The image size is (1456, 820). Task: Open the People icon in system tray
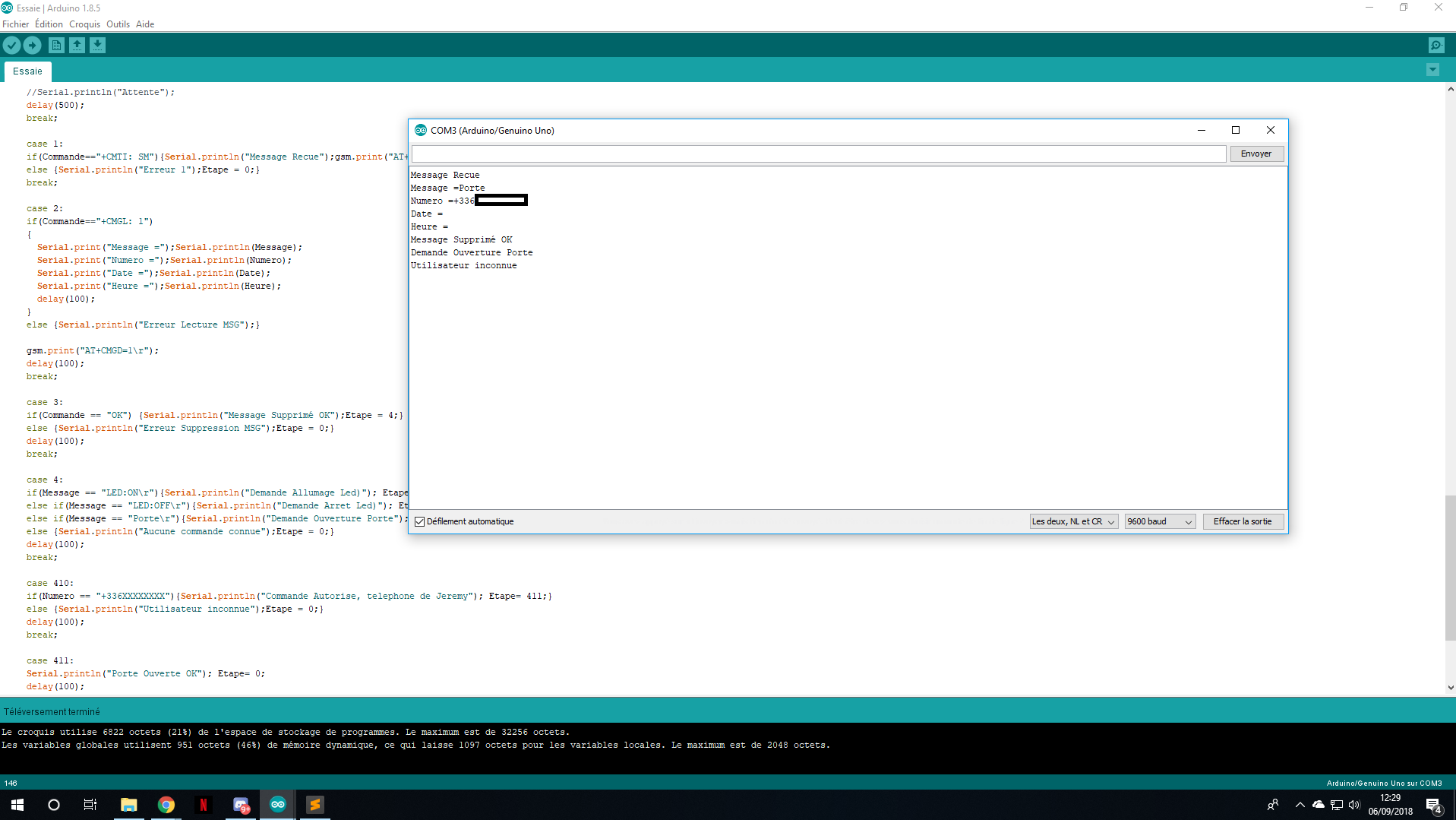point(1273,805)
